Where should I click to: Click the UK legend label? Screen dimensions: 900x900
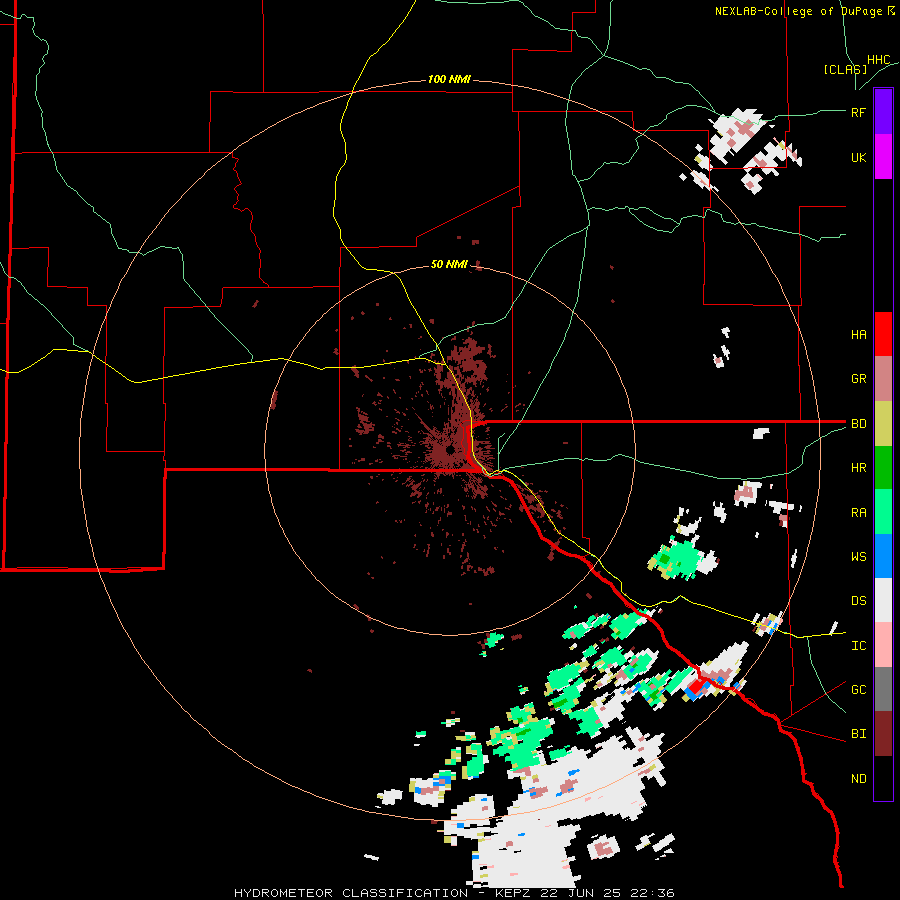[858, 157]
